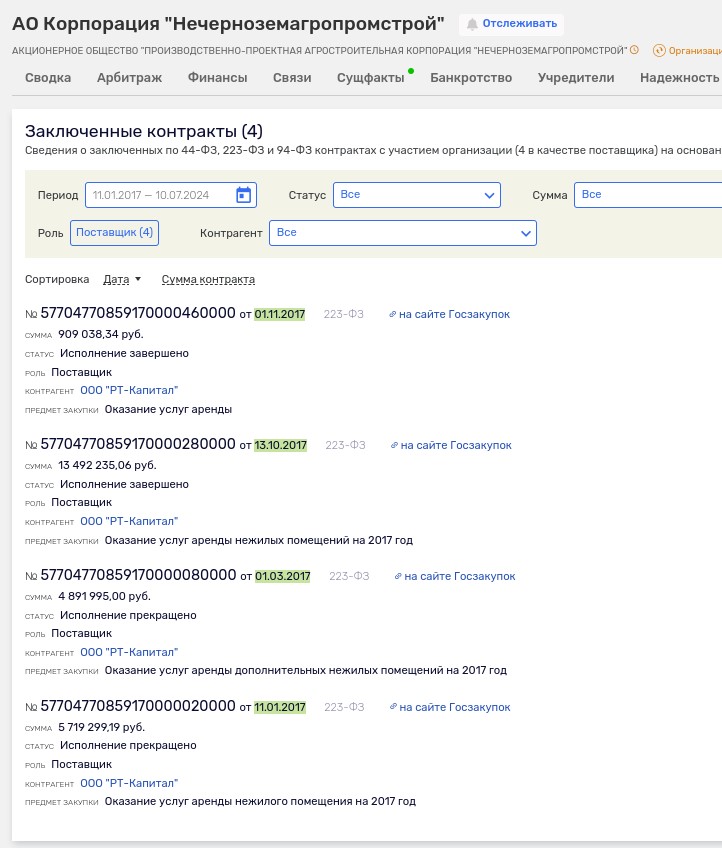The image size is (722, 848).
Task: Open the Контрагент dropdown
Action: [x=404, y=232]
